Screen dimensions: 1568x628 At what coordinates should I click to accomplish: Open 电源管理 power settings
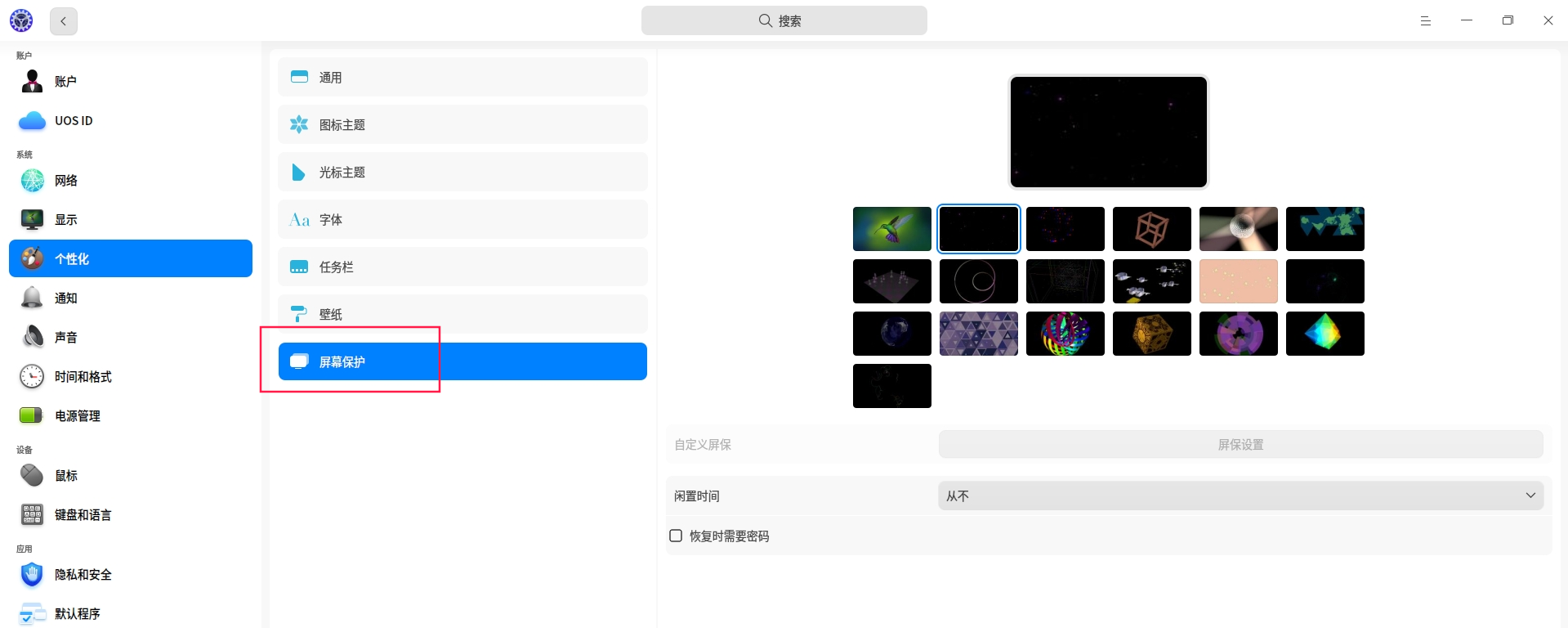coord(131,415)
